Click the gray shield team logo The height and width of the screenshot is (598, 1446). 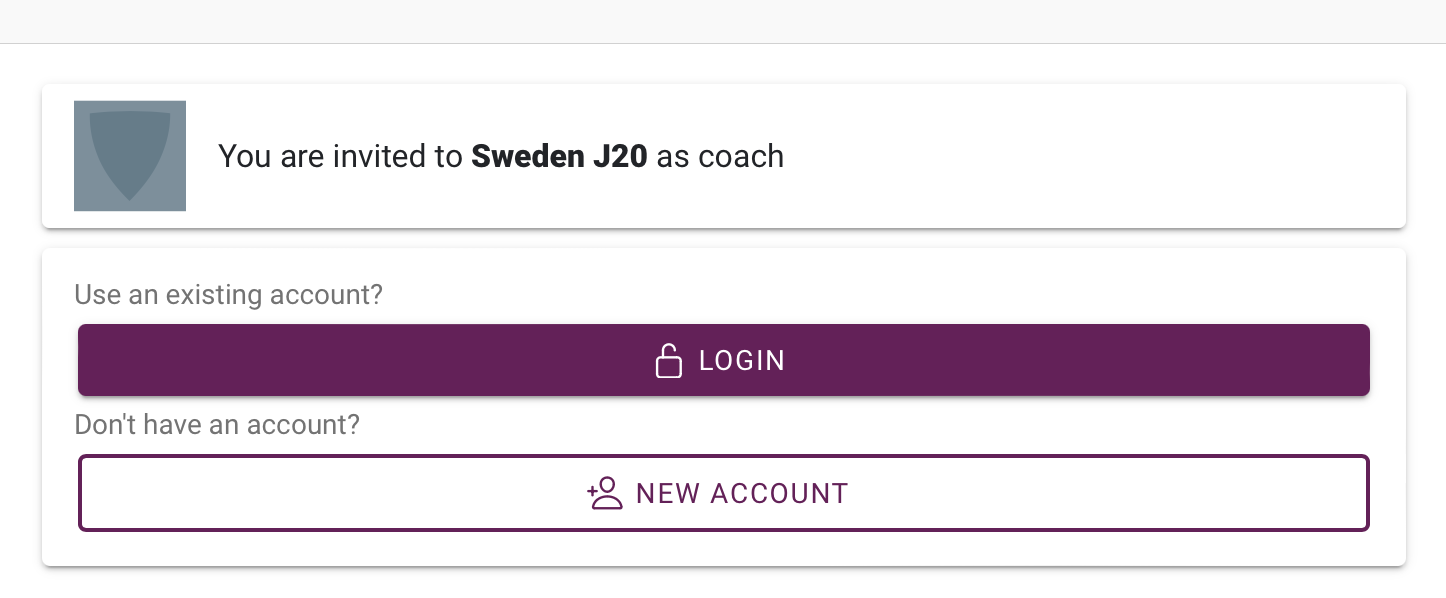130,156
